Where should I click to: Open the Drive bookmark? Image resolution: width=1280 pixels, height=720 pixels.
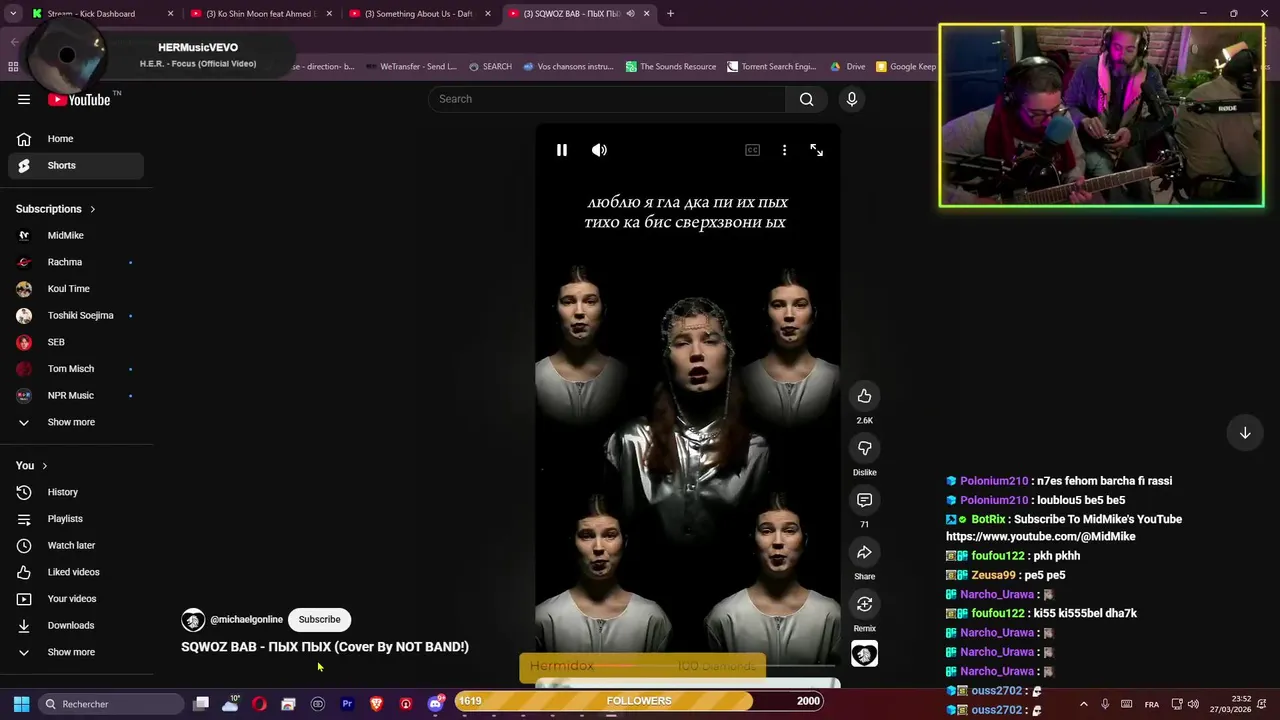click(x=847, y=67)
